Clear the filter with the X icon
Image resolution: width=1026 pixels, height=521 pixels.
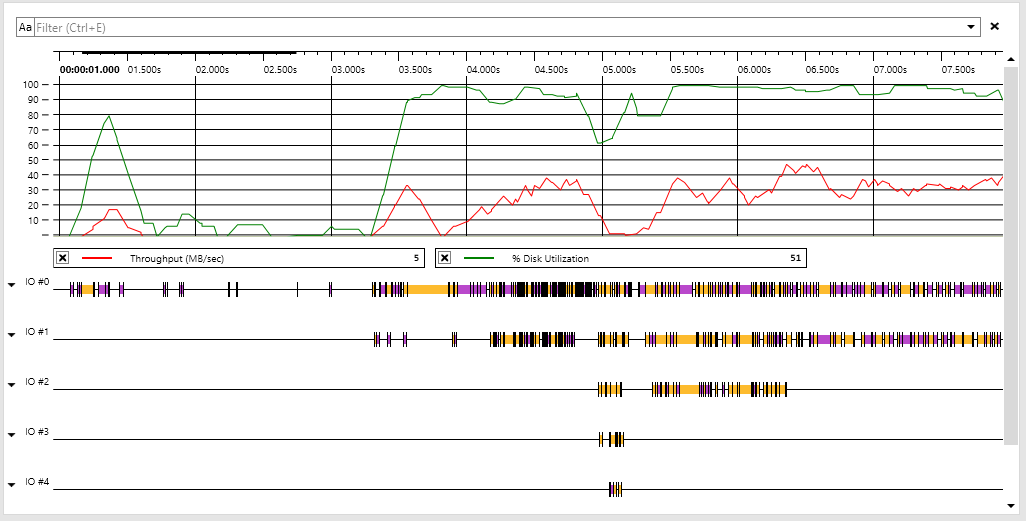995,27
